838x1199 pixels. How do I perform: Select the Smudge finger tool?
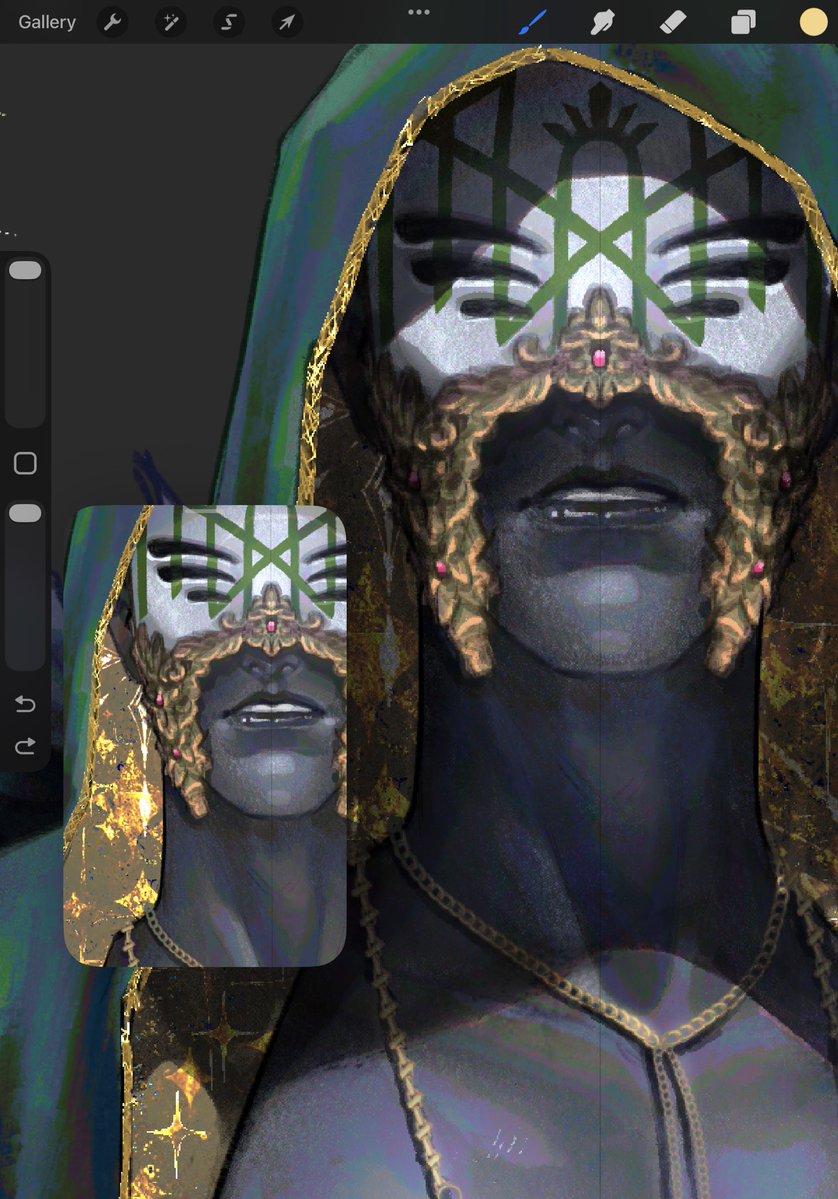(x=603, y=22)
